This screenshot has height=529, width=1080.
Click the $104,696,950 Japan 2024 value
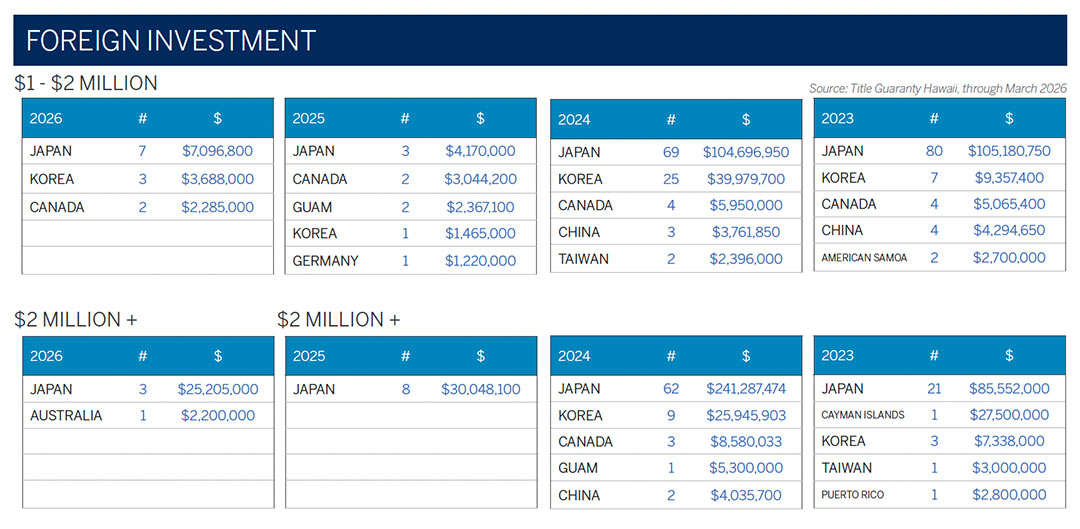(x=746, y=152)
